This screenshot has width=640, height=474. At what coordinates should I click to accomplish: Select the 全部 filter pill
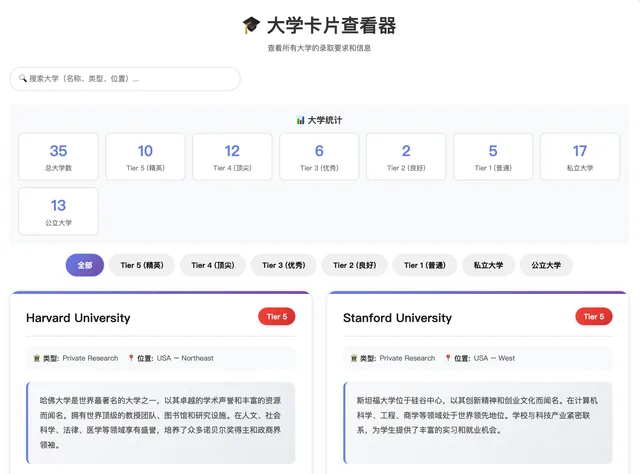click(x=85, y=265)
